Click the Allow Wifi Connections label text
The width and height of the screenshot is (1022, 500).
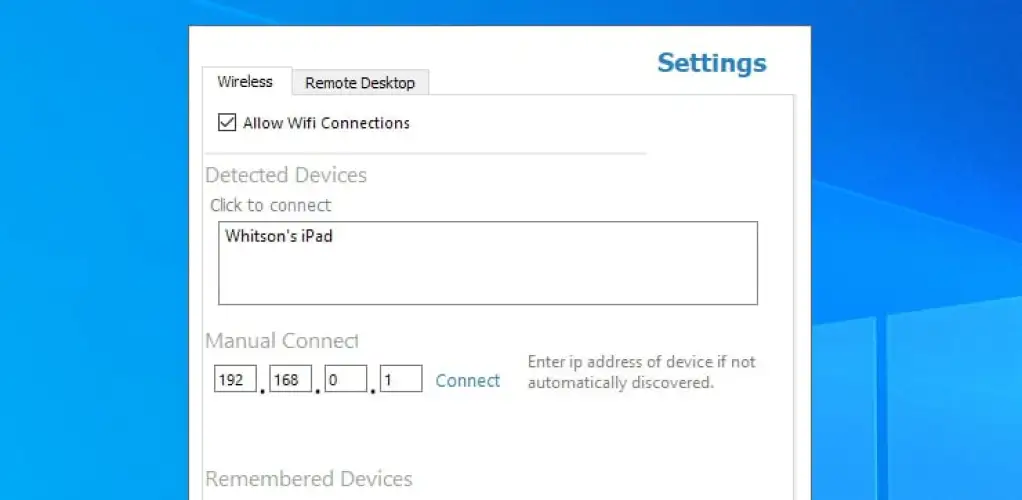tap(326, 123)
